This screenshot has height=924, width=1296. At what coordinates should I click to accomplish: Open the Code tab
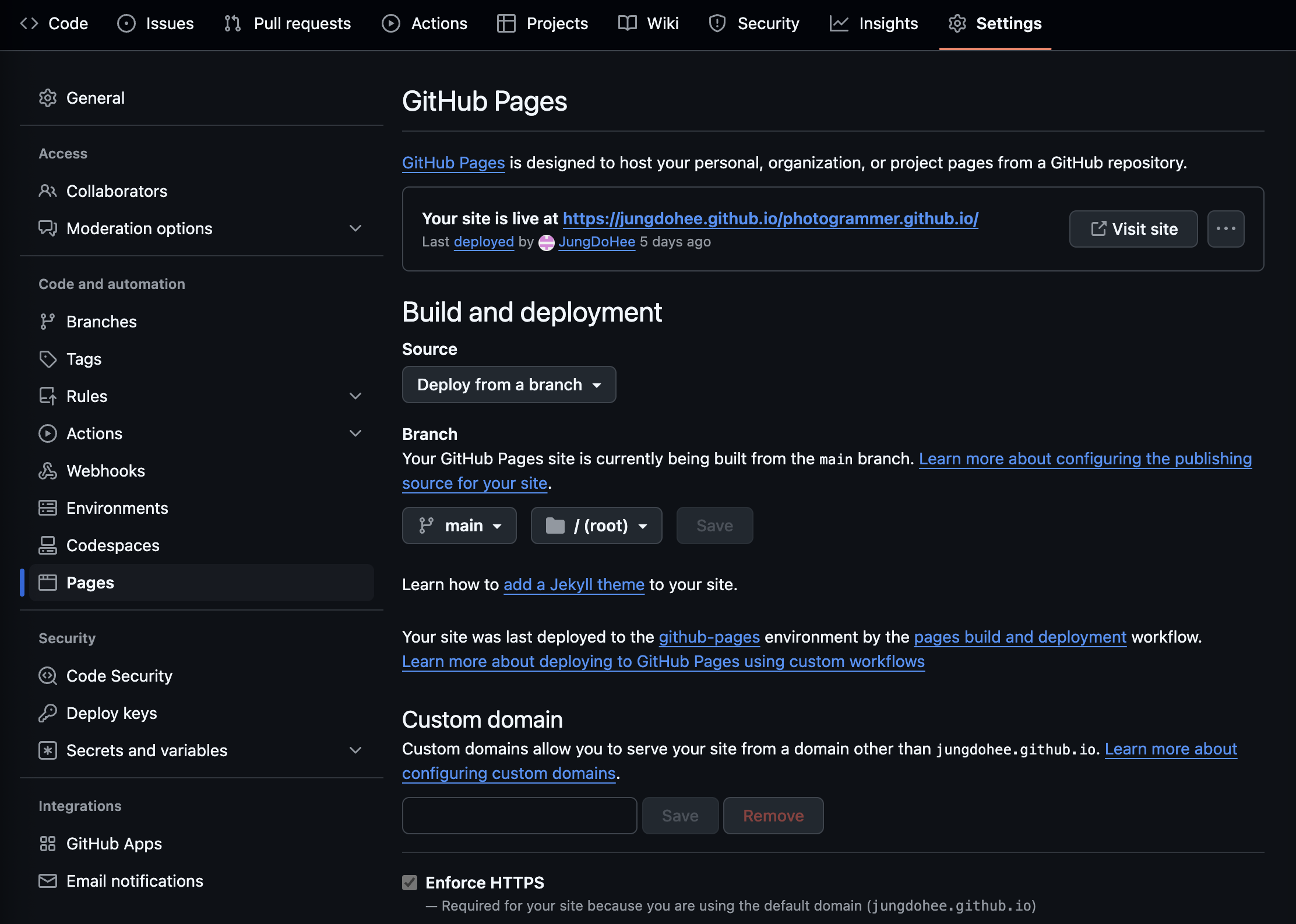[54, 23]
